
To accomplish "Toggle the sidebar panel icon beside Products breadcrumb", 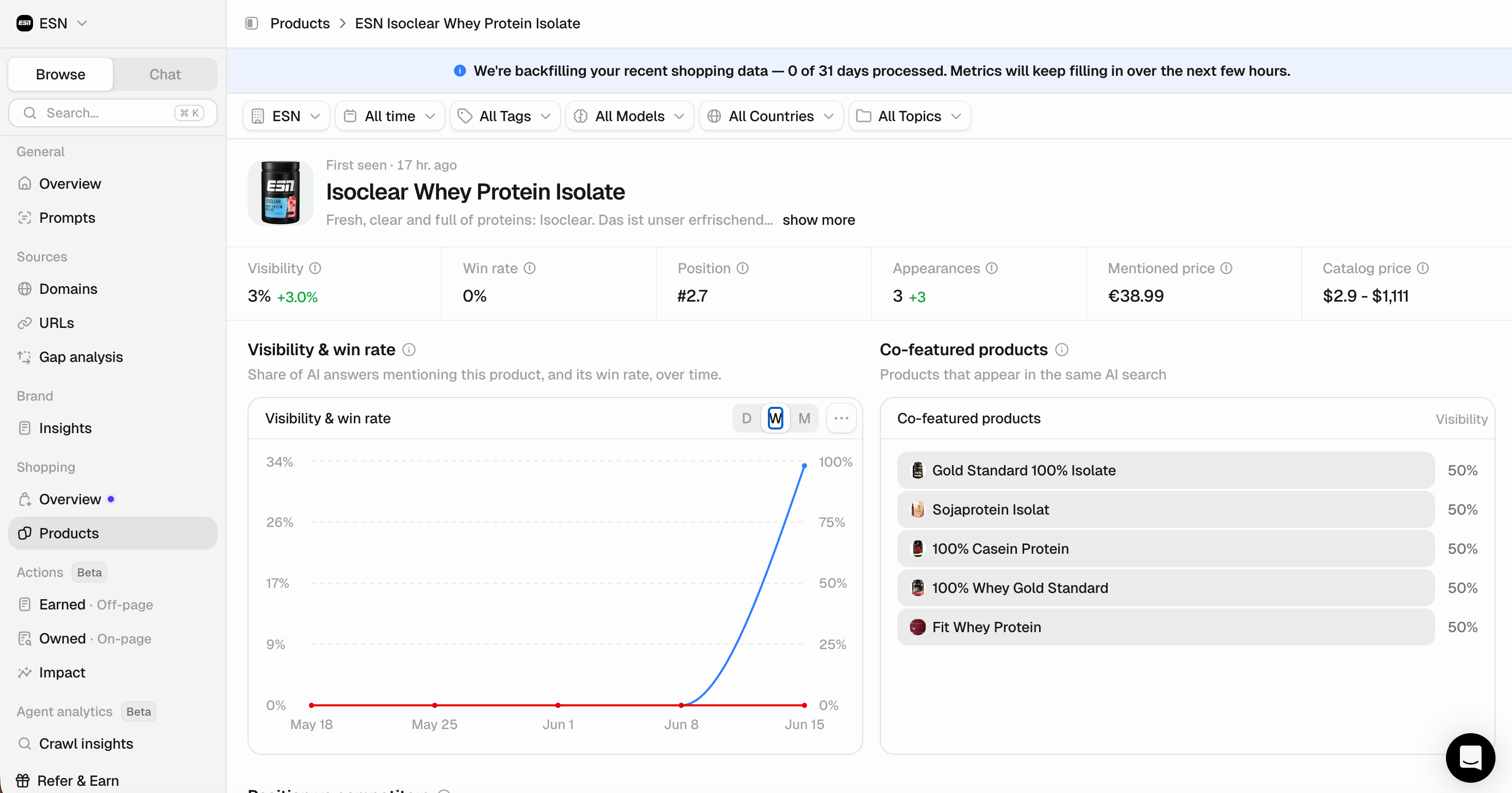I will 251,24.
